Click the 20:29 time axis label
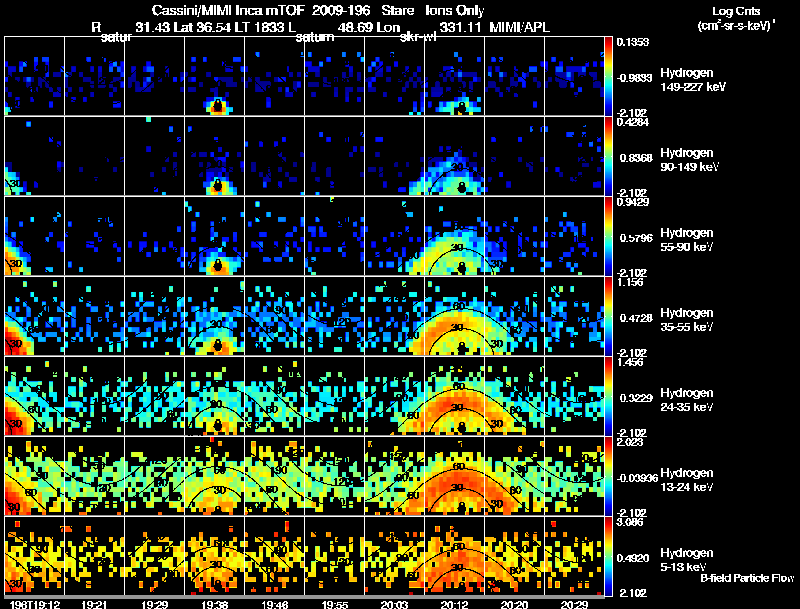This screenshot has height=609, width=800. [x=574, y=605]
